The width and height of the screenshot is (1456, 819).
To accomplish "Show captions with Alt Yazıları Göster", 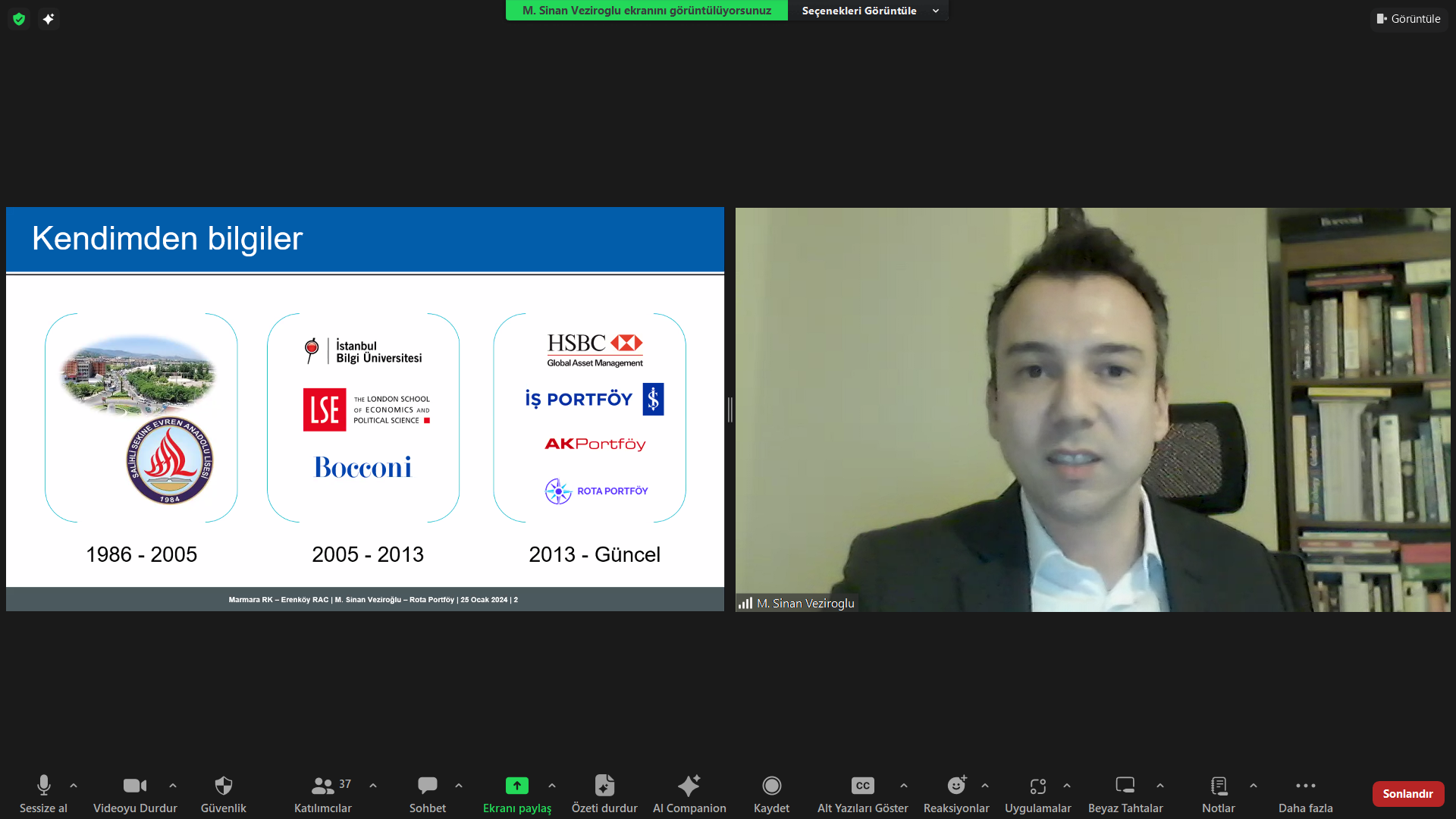I will pos(863,793).
